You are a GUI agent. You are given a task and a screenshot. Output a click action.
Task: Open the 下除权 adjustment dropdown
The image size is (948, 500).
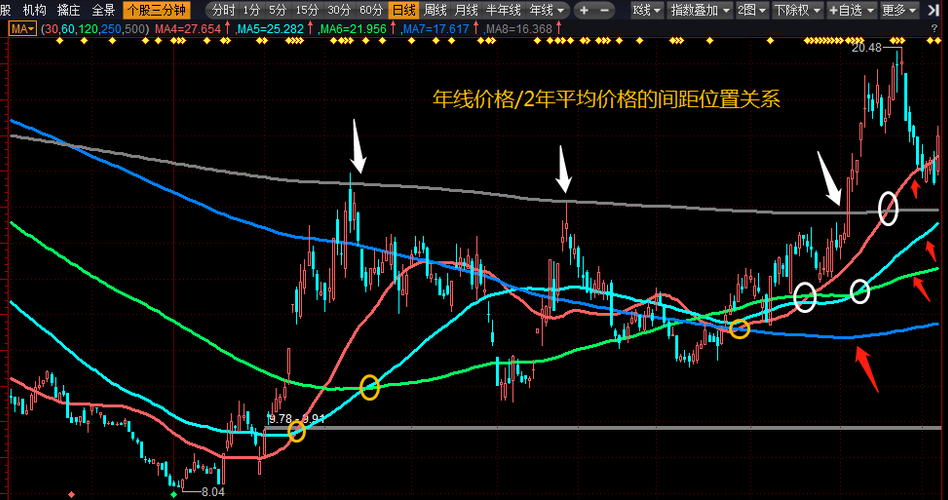pyautogui.click(x=797, y=10)
